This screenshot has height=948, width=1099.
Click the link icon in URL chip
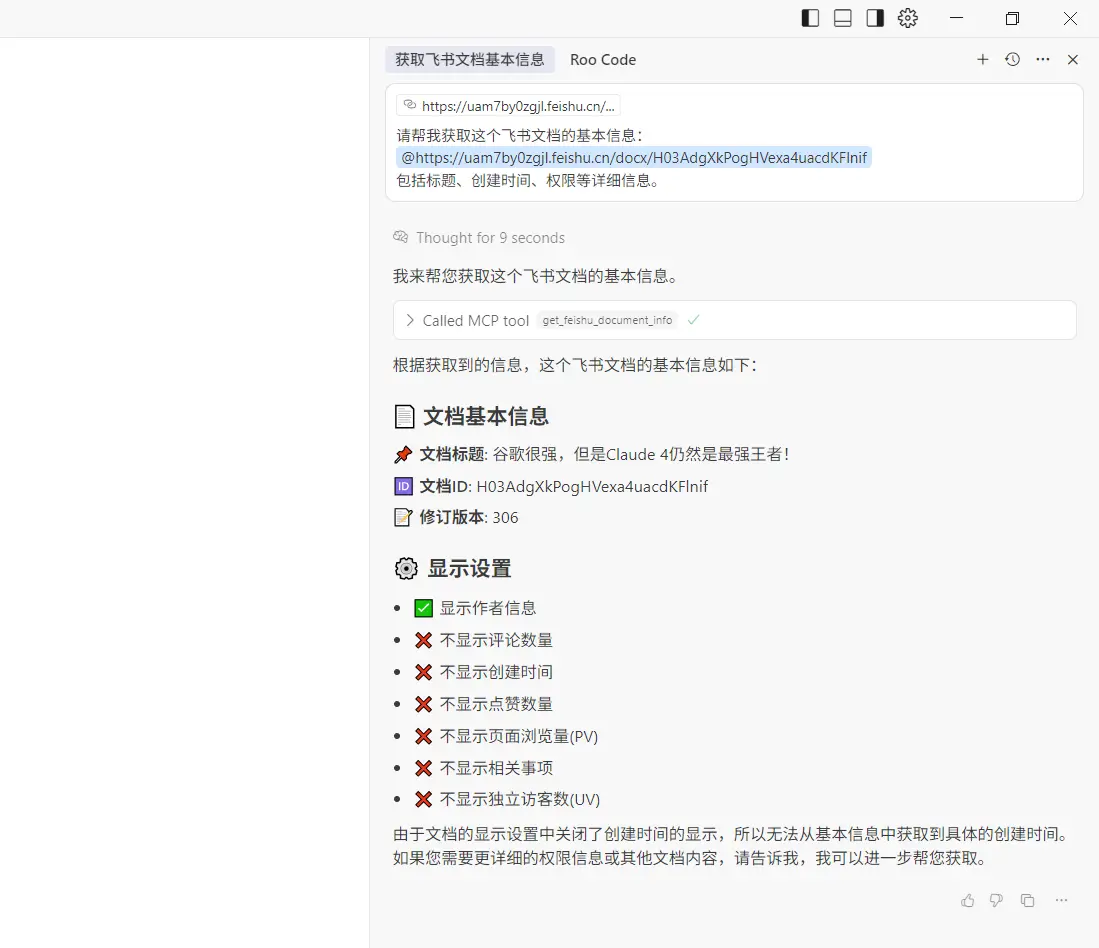coord(410,105)
